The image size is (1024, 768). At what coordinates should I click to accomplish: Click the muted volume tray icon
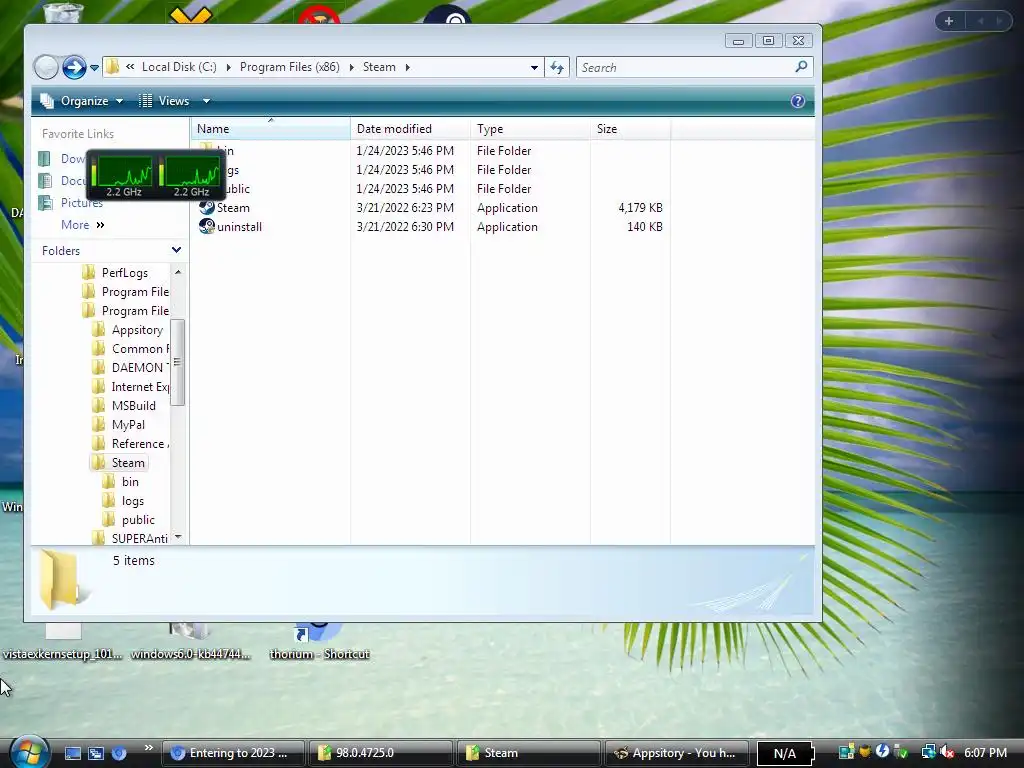point(946,752)
